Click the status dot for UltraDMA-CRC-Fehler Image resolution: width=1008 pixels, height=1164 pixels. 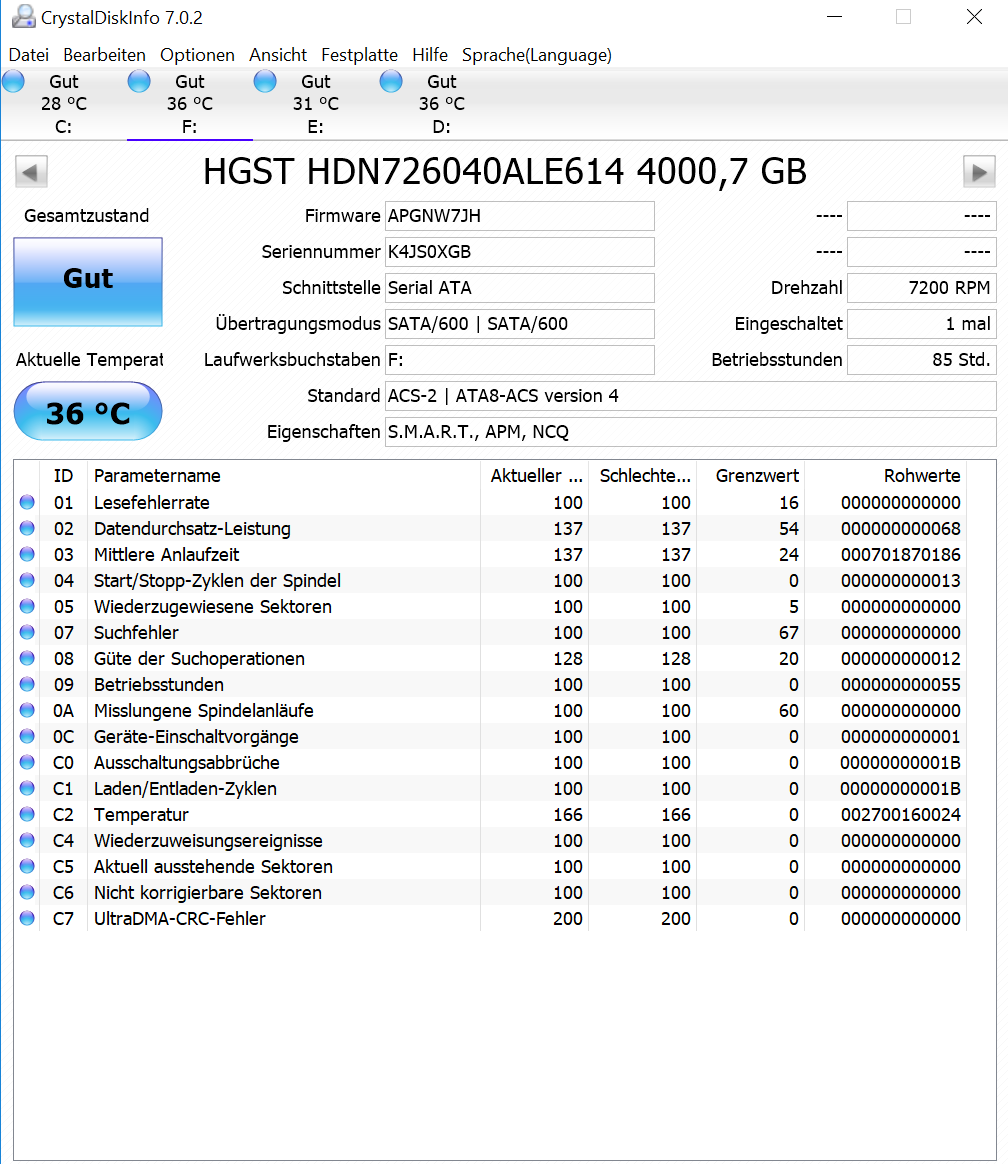pos(27,918)
